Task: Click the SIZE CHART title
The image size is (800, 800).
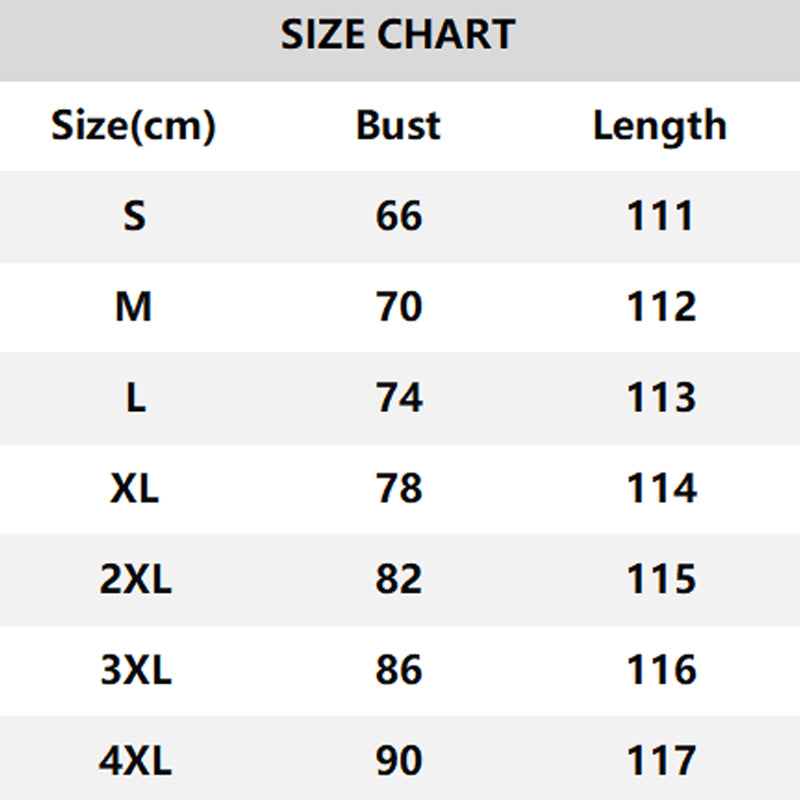Action: (x=398, y=36)
